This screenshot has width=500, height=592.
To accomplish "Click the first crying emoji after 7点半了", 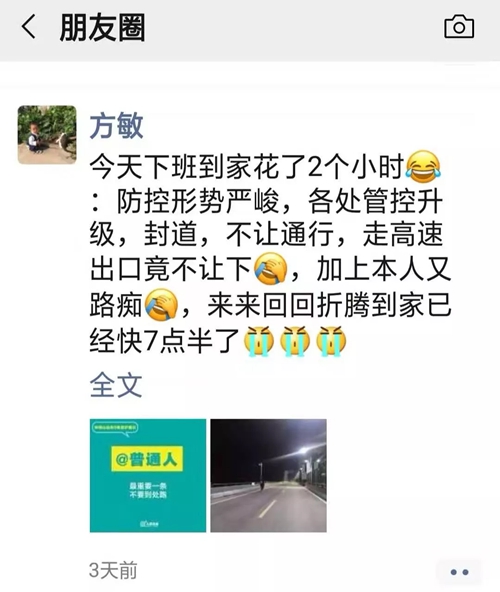I will [259, 341].
